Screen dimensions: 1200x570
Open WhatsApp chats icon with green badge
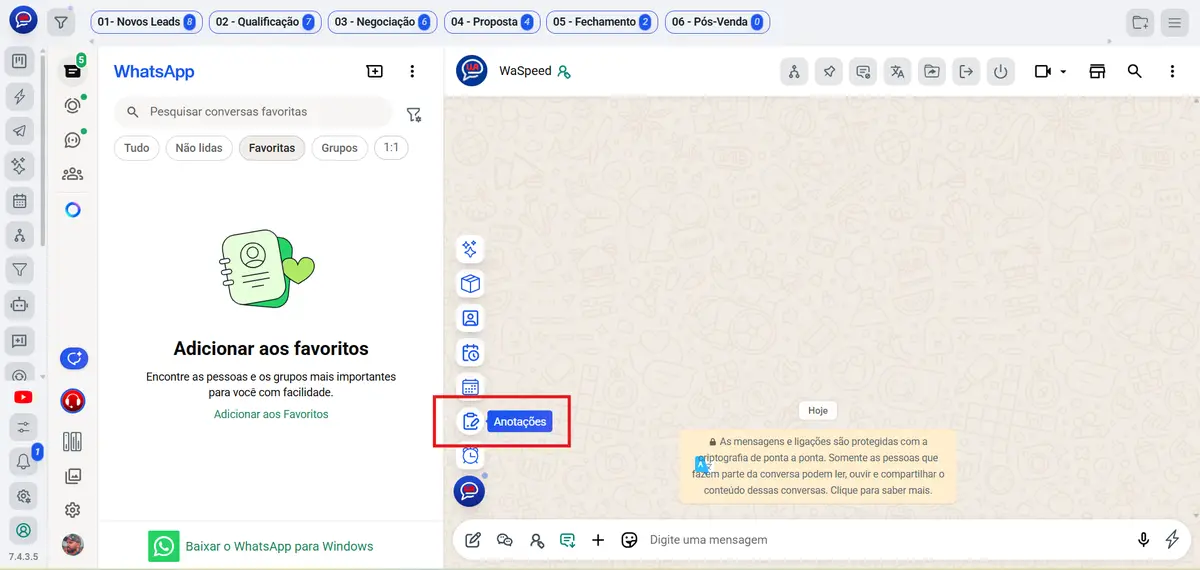tap(72, 71)
